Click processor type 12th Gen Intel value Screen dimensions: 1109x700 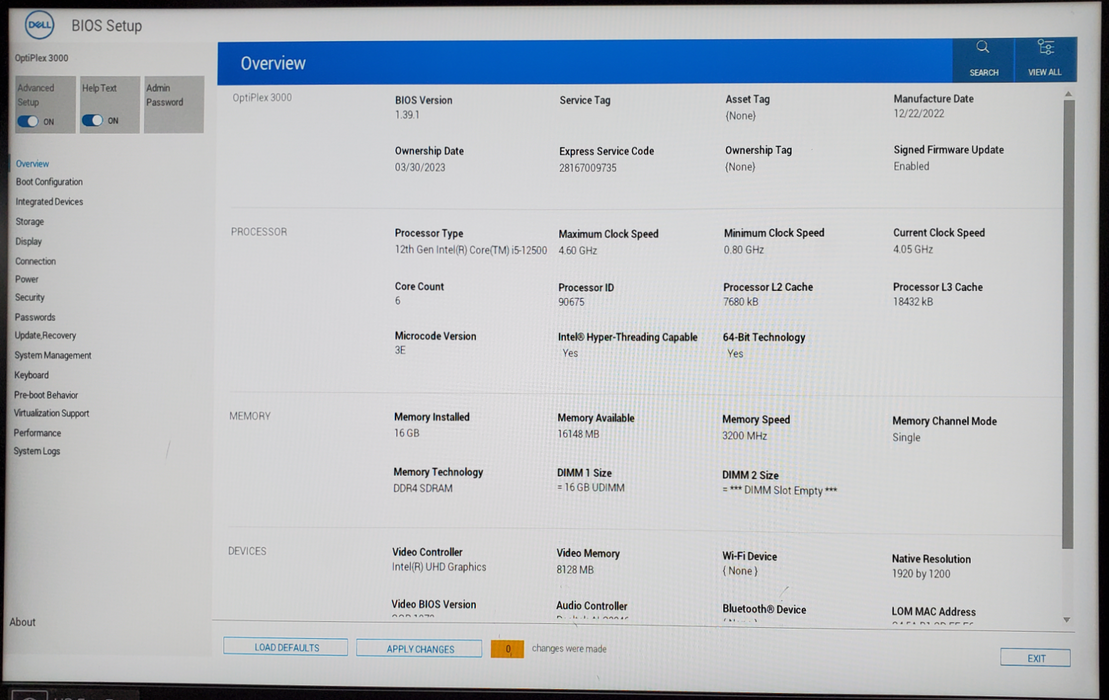(471, 250)
